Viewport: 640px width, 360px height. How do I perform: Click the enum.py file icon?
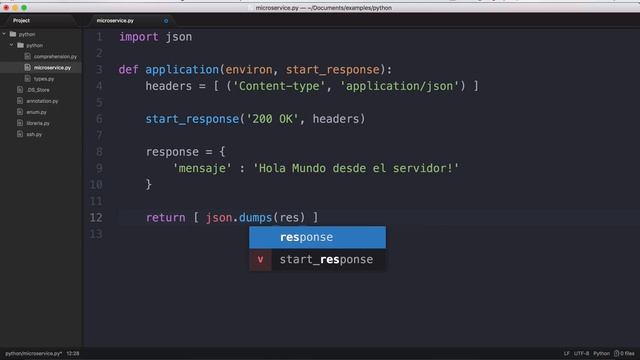(20, 111)
